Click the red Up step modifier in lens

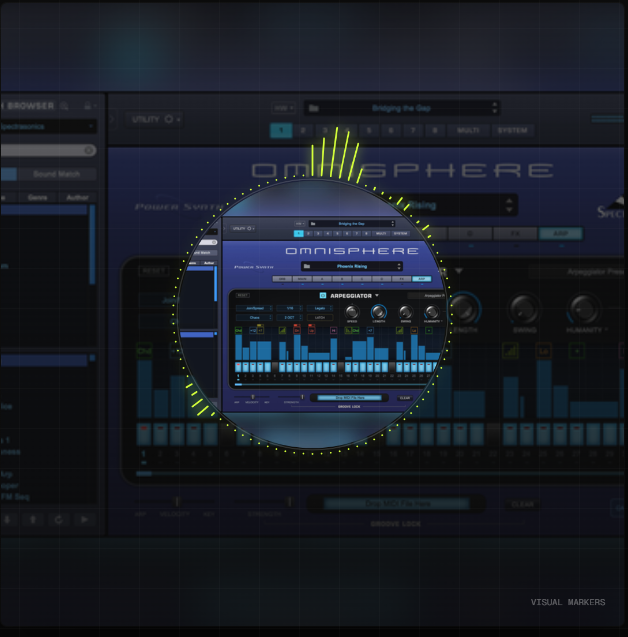click(x=312, y=330)
